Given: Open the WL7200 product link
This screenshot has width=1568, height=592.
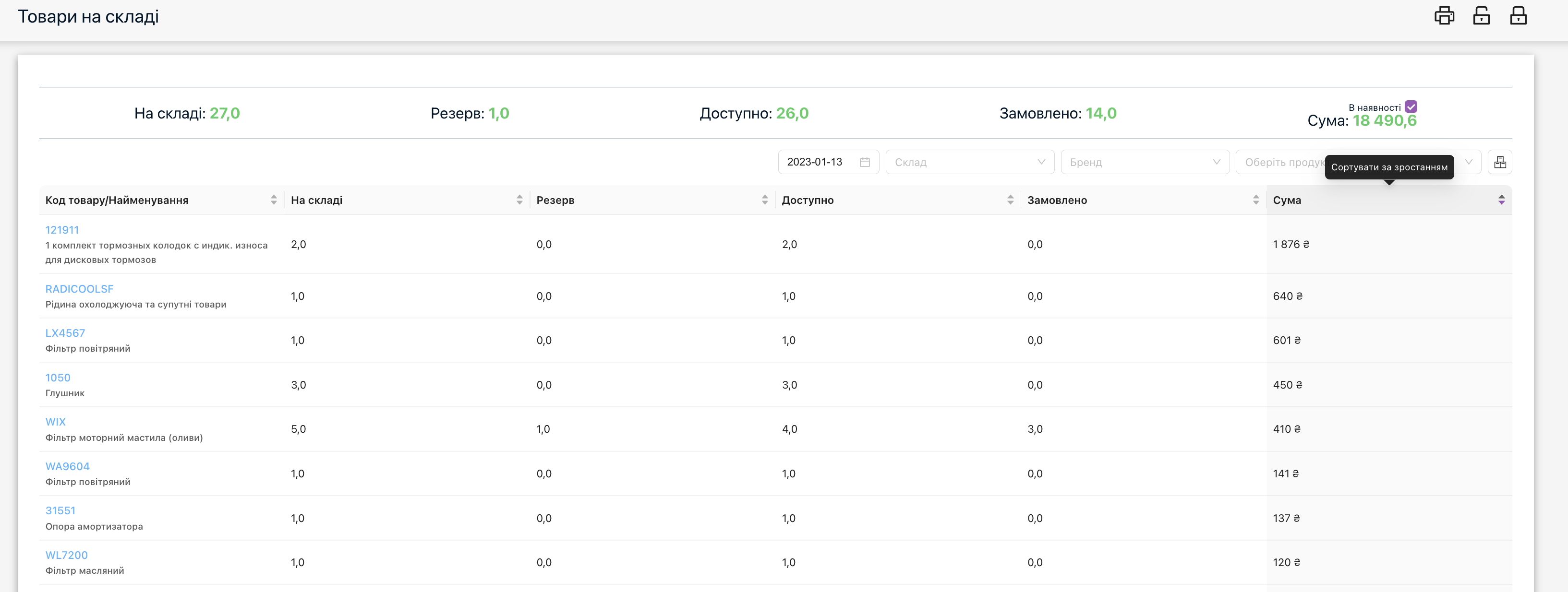Looking at the screenshot, I should click(66, 555).
